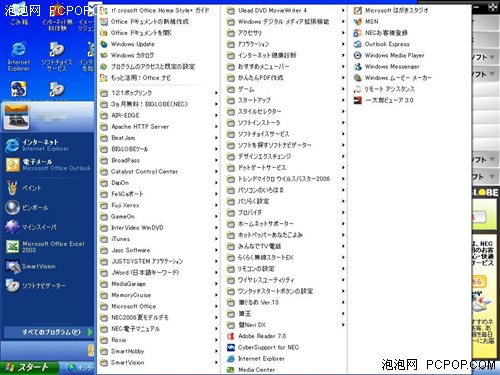
Task: Open the ホームネットサポーター folder
Action: tap(286, 224)
